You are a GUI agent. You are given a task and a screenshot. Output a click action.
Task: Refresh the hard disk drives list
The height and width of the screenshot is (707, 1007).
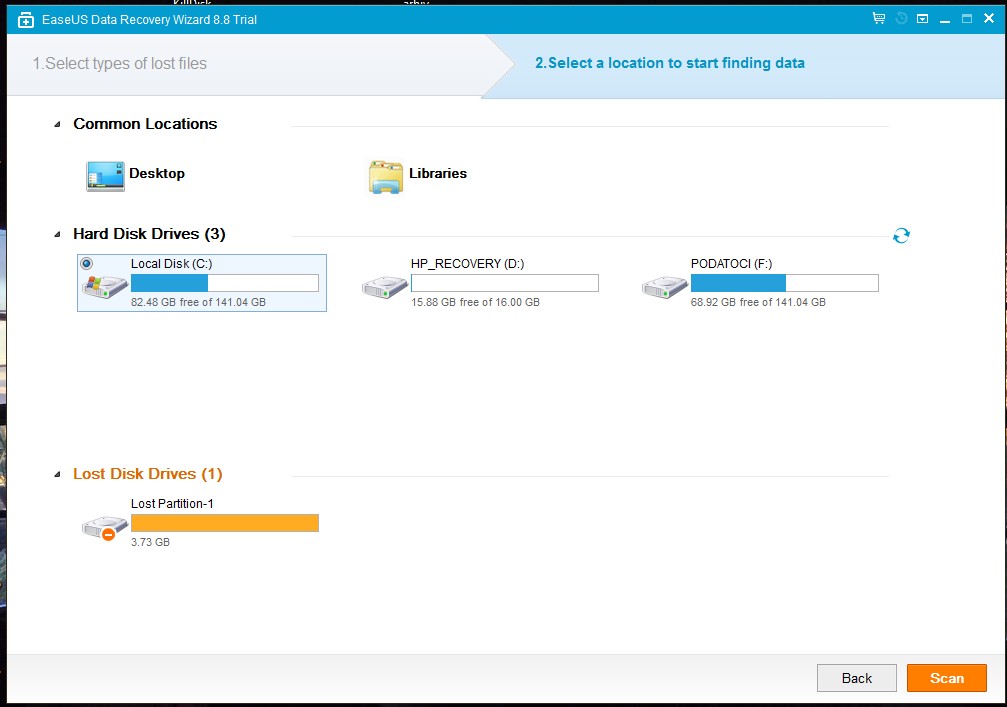click(x=901, y=236)
